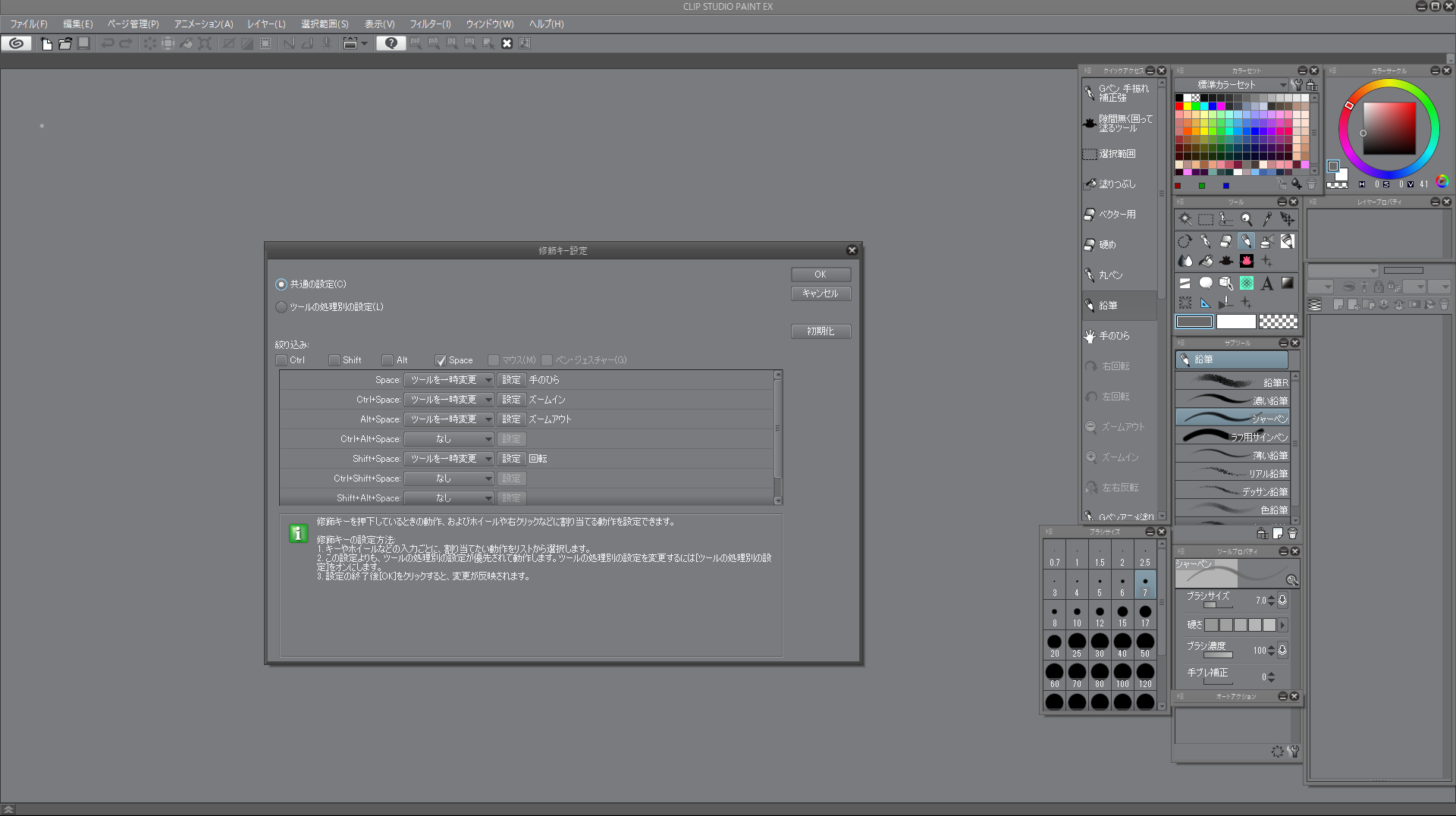Open the help question mark icon

(x=391, y=44)
